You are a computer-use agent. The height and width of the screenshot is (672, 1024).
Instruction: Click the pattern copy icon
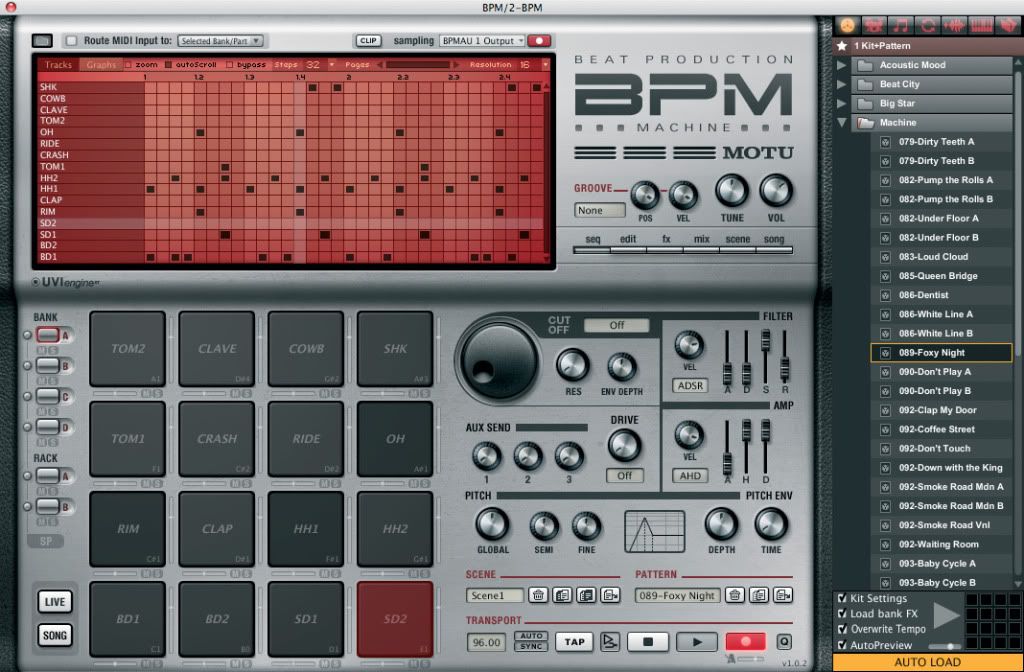tap(758, 596)
